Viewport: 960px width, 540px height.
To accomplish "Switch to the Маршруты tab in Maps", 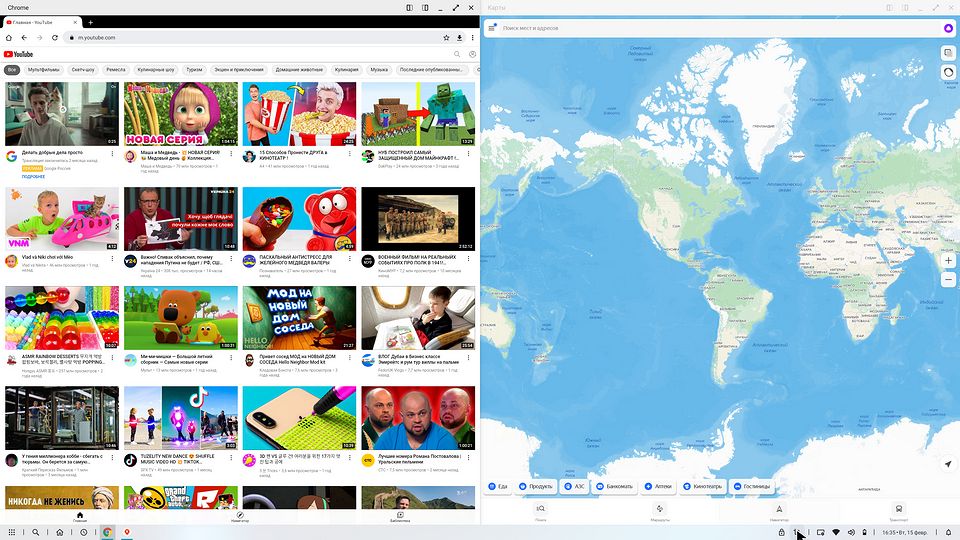I will coord(659,513).
